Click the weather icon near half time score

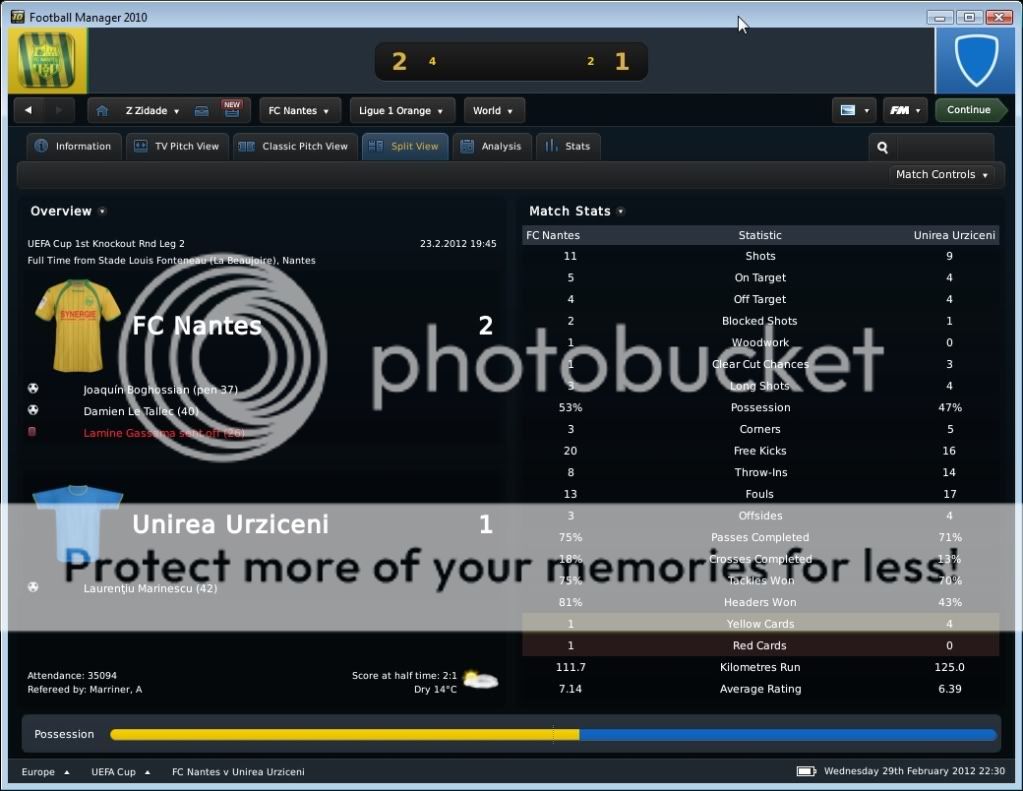(480, 680)
